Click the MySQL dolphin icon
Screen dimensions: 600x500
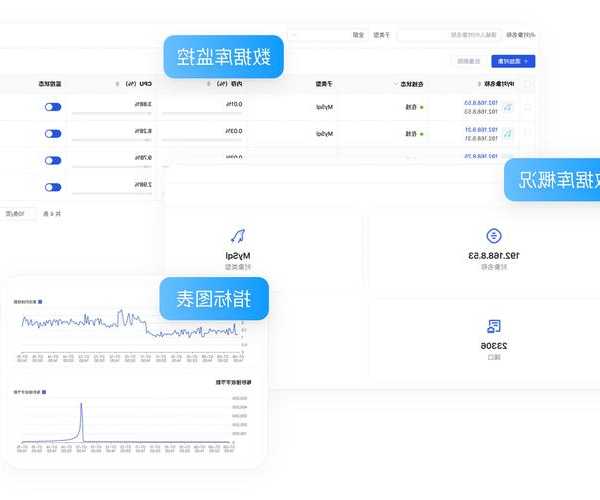click(x=239, y=236)
